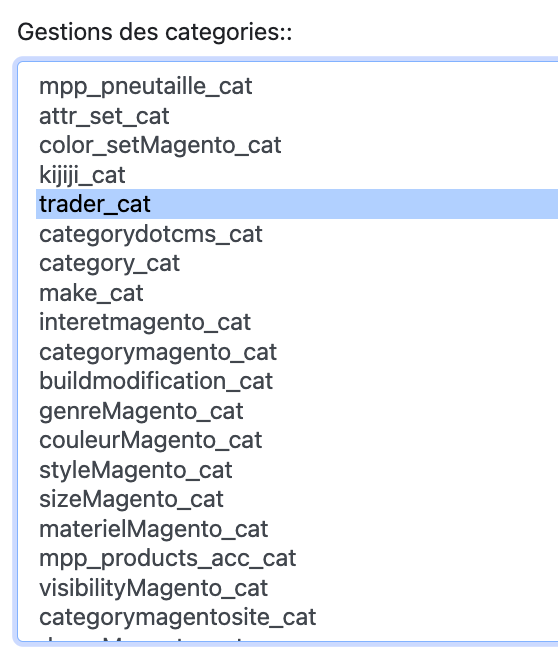Select visibilityMagento_cat in the list

click(297, 587)
